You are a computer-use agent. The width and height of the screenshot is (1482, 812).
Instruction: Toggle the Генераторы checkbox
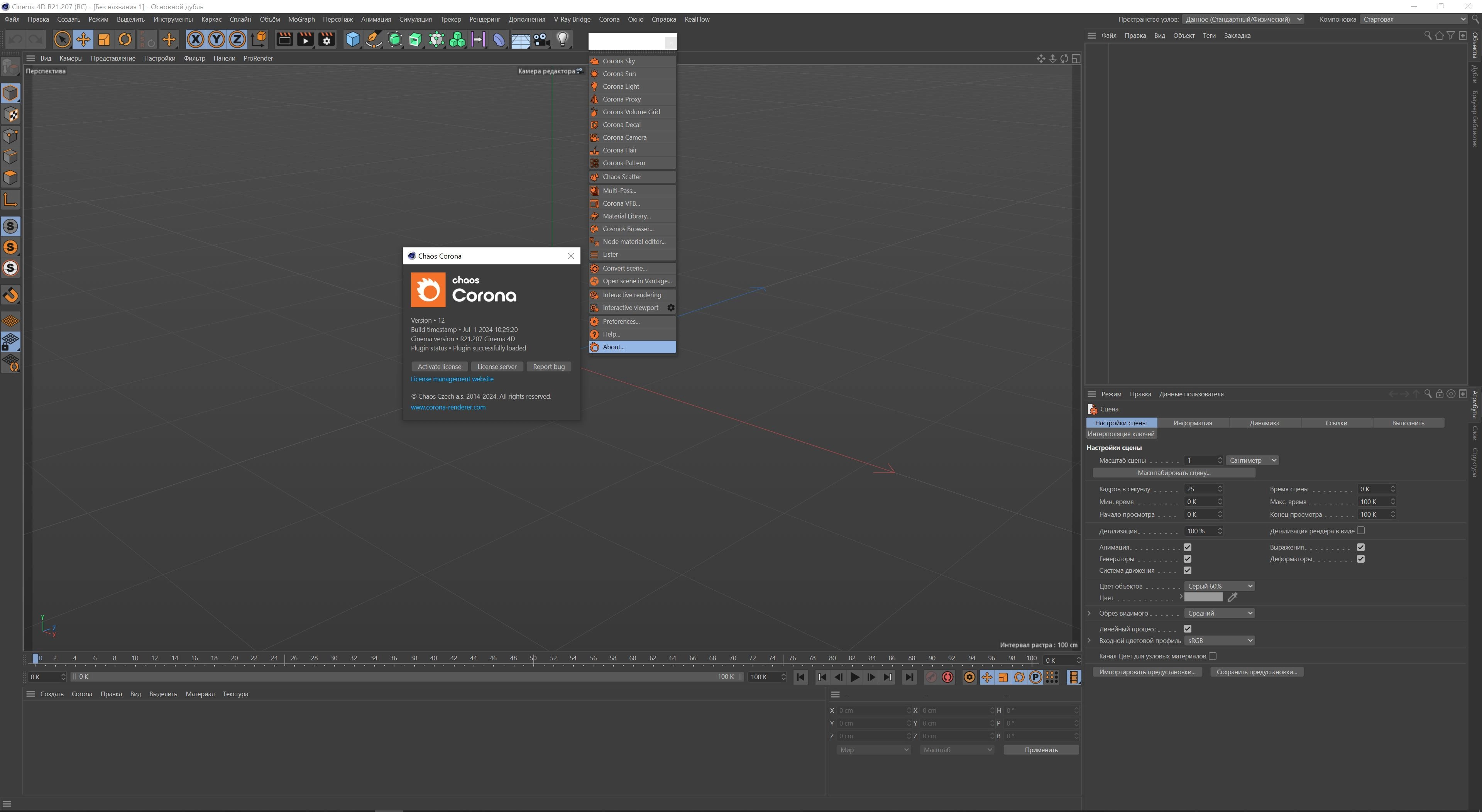click(1188, 559)
